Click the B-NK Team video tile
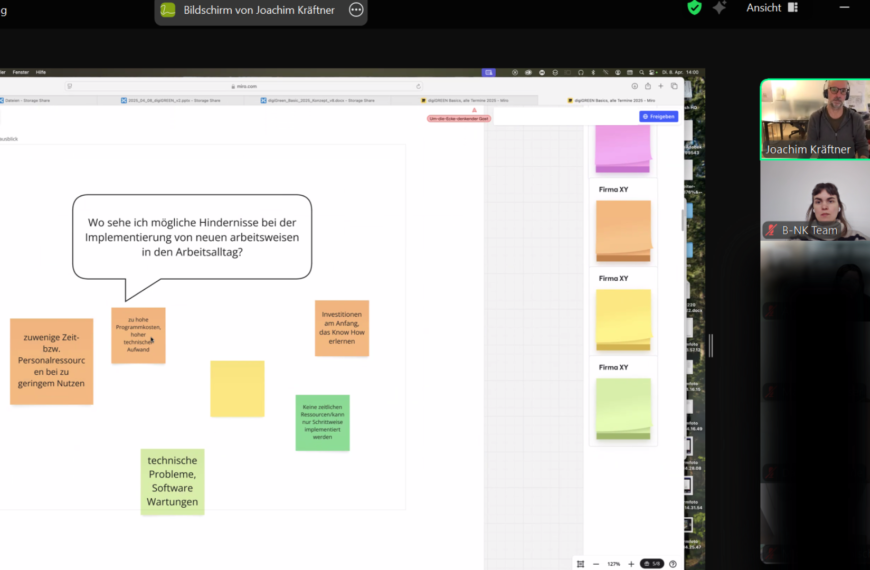The height and width of the screenshot is (570, 870). (815, 200)
